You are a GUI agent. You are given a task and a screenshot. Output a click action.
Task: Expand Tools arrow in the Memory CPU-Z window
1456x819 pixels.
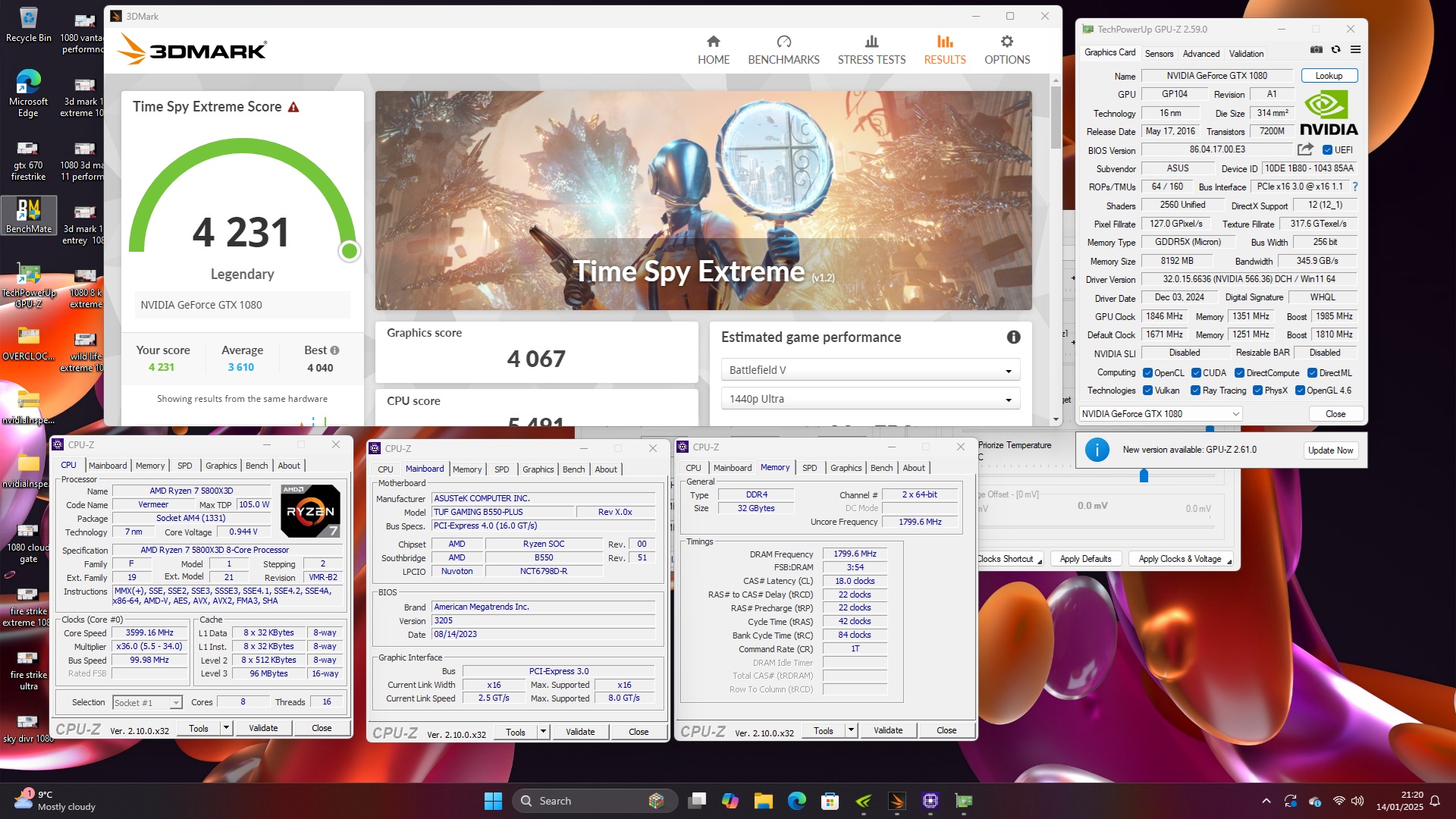(x=851, y=730)
